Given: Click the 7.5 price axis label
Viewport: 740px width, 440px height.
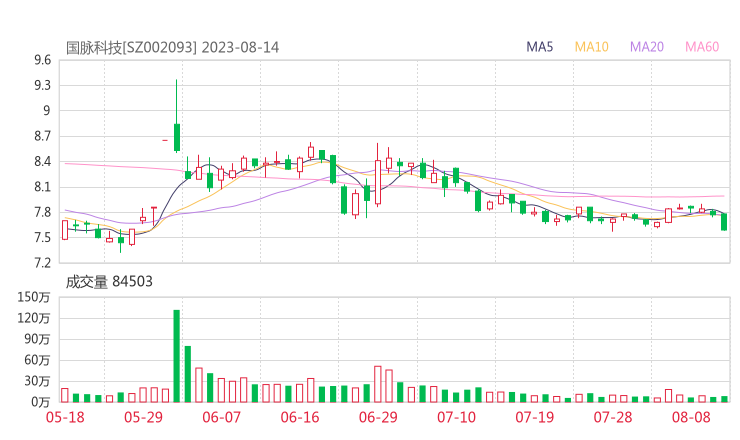Looking at the screenshot, I should click(42, 238).
